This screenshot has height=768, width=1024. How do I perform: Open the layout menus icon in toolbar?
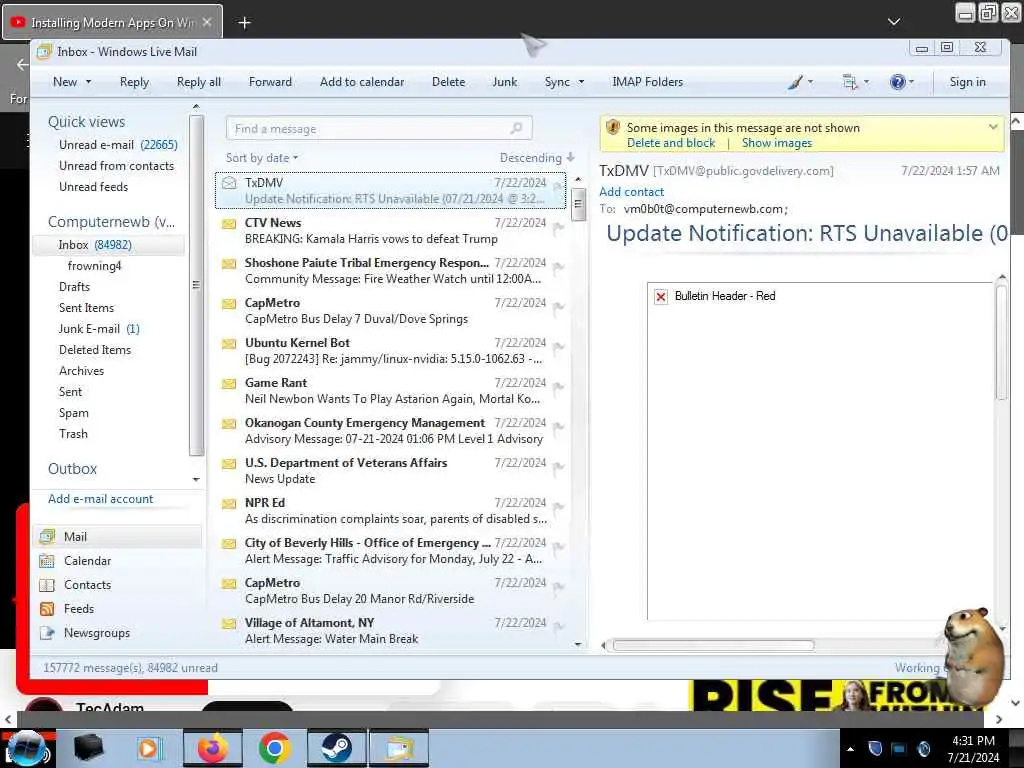point(850,82)
